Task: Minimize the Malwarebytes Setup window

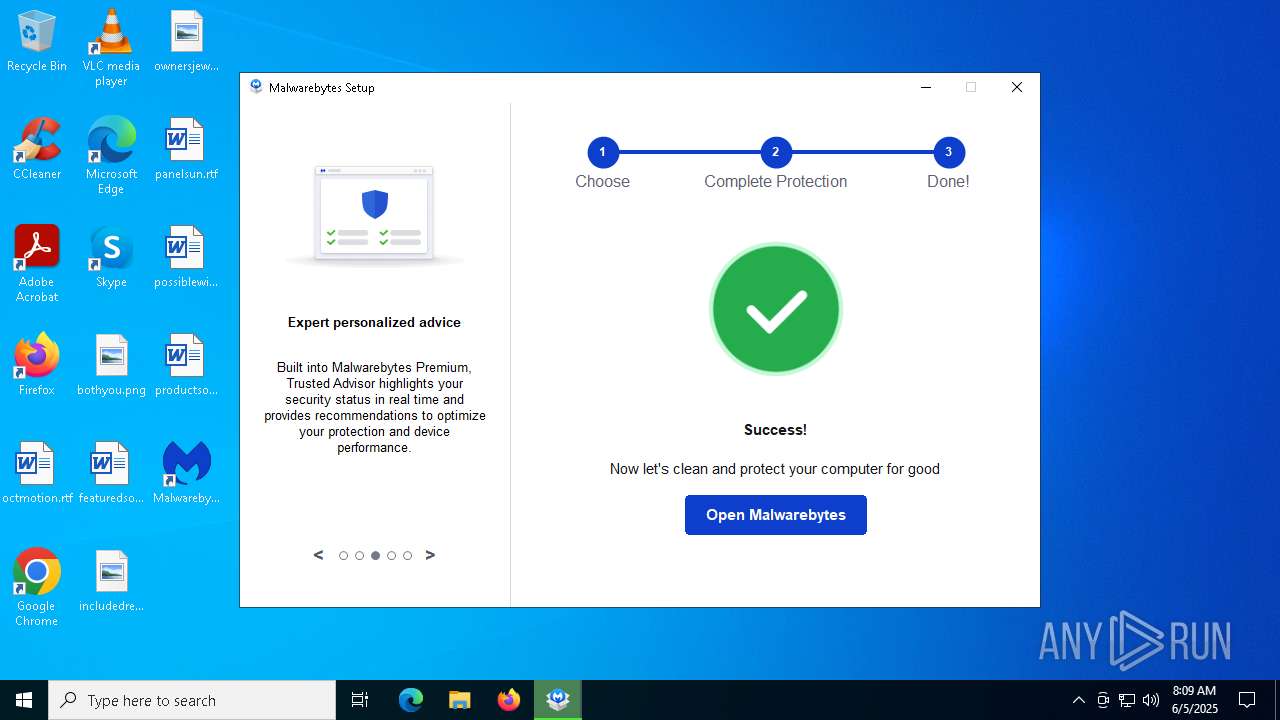Action: pyautogui.click(x=926, y=87)
